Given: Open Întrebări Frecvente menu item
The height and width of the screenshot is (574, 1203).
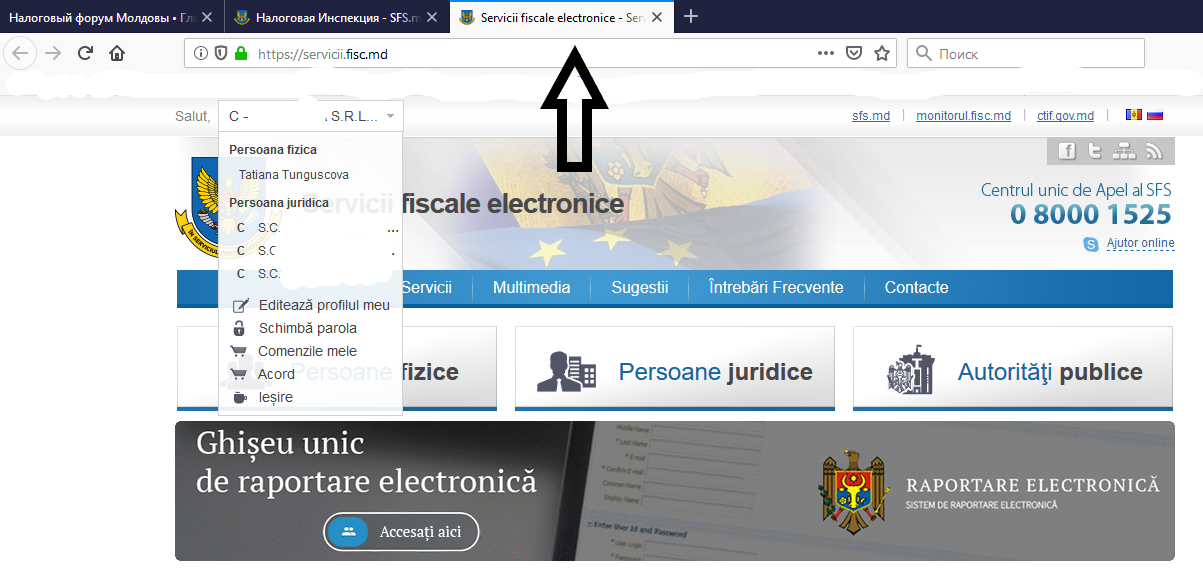Looking at the screenshot, I should [x=776, y=288].
